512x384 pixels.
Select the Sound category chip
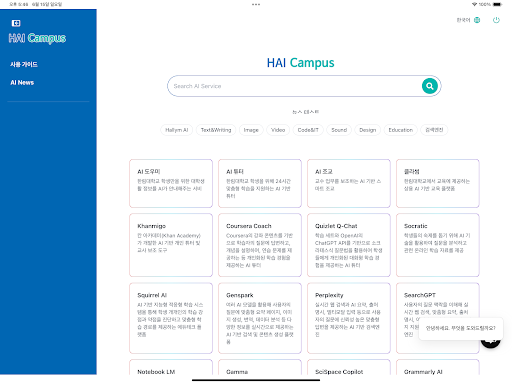[339, 130]
